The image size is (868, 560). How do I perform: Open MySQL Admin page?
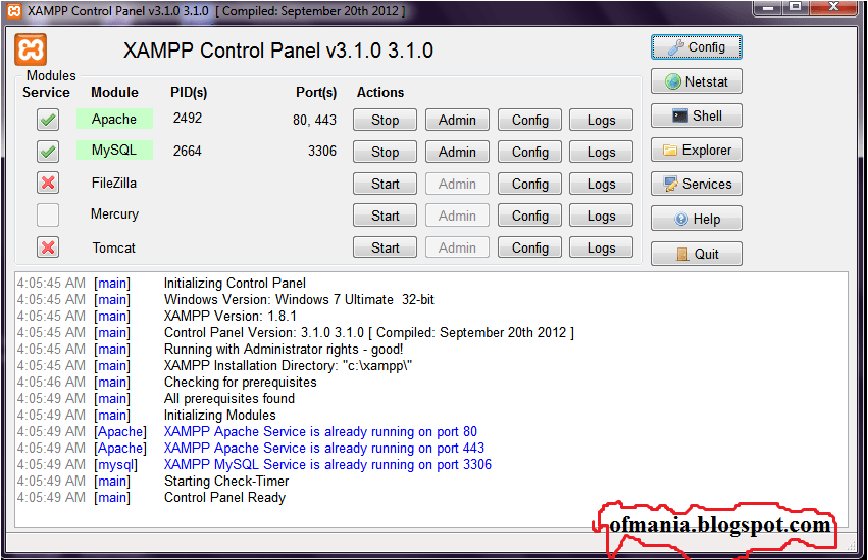(457, 152)
